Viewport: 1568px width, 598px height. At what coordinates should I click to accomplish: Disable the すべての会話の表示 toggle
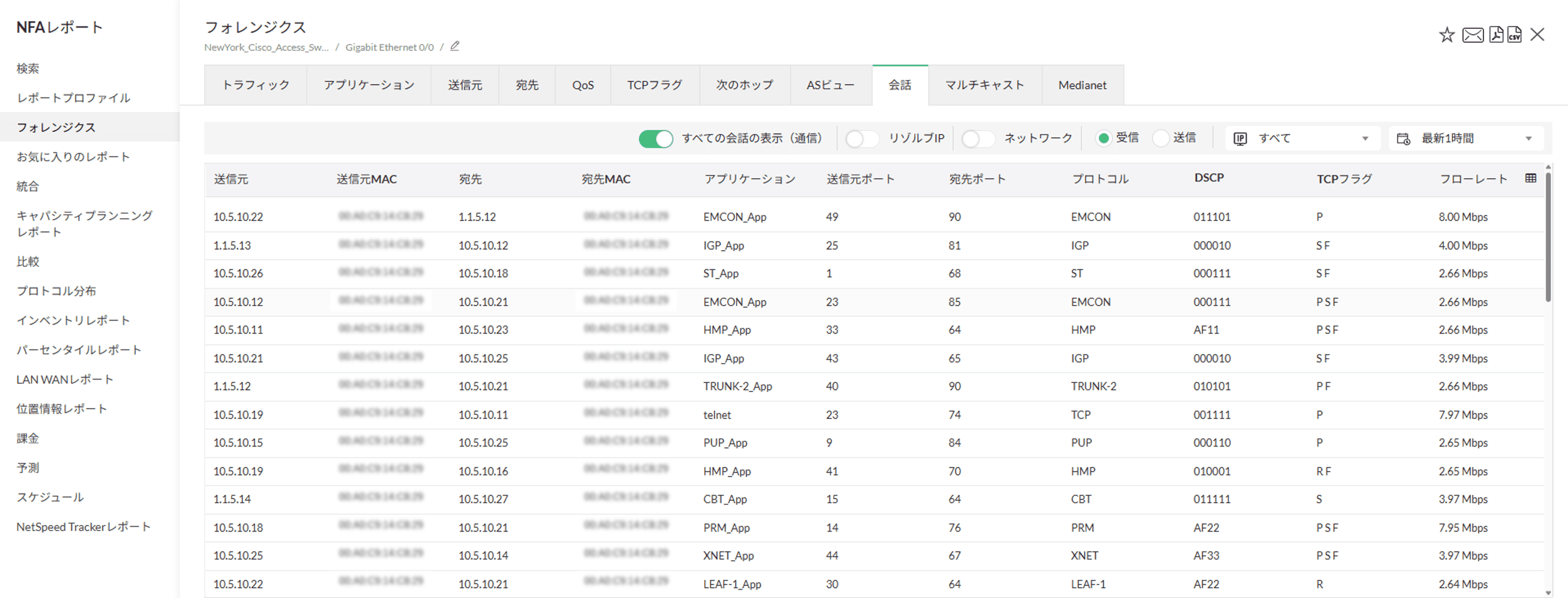[656, 139]
